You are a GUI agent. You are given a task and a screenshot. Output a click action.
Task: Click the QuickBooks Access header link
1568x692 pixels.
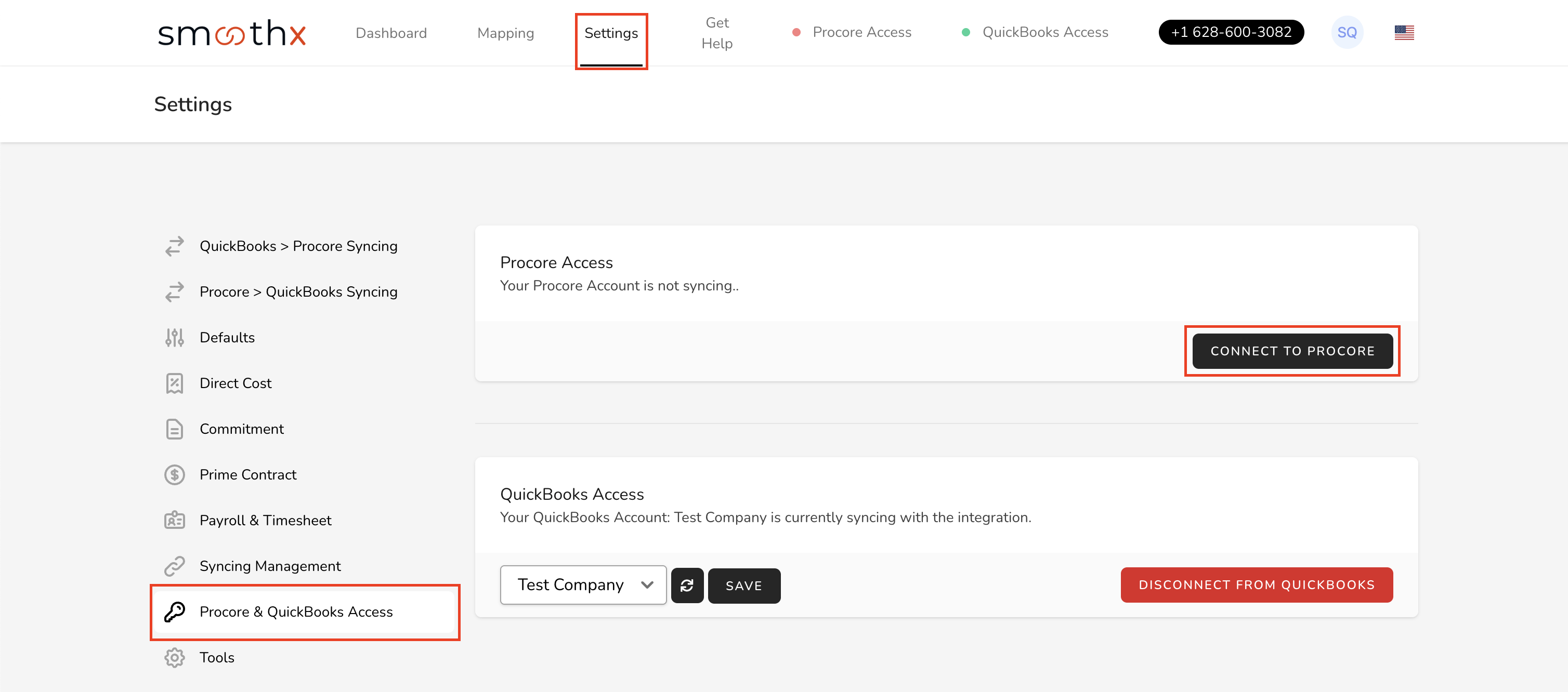[1045, 32]
